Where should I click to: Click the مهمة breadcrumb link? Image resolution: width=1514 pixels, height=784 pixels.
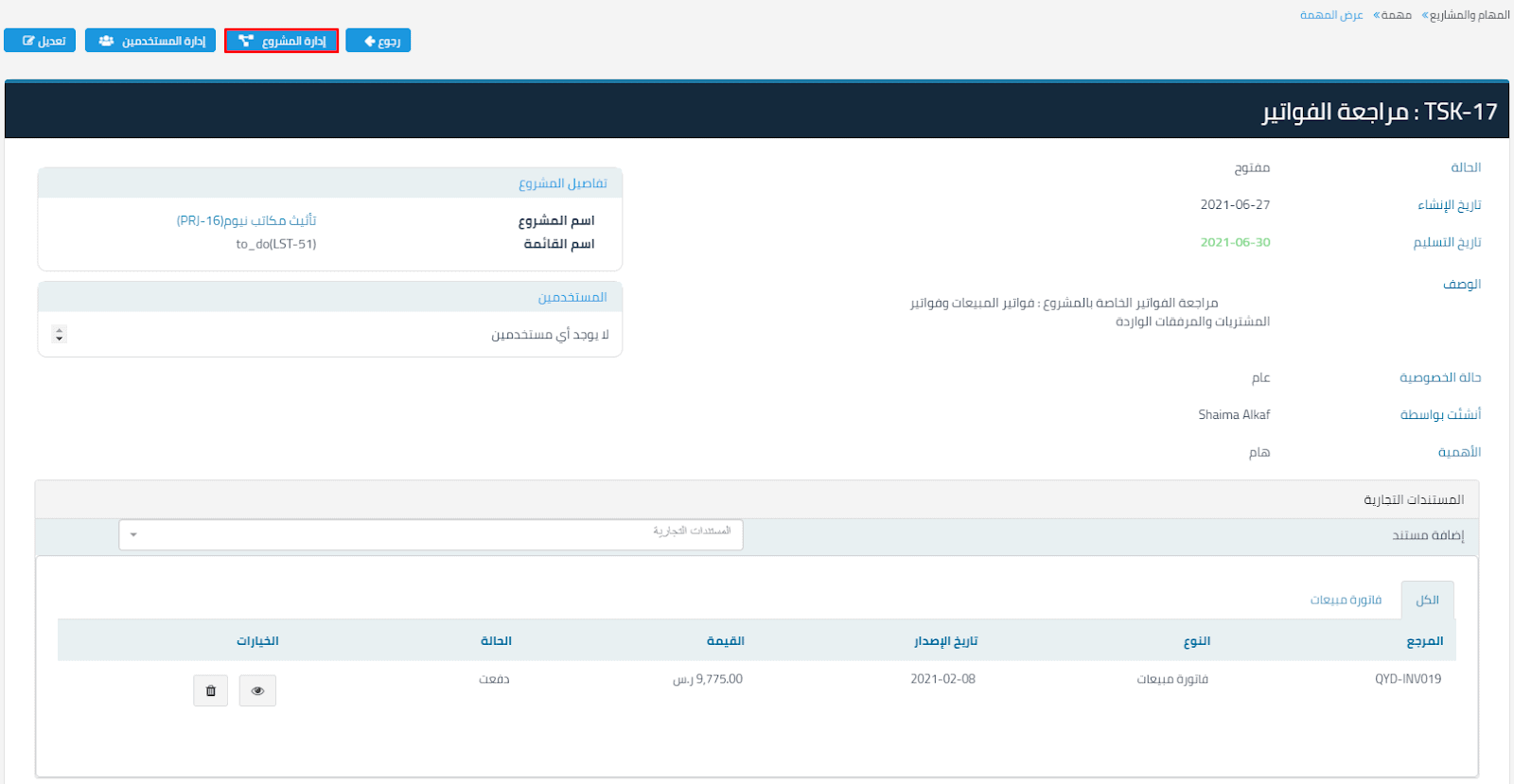tap(1396, 15)
